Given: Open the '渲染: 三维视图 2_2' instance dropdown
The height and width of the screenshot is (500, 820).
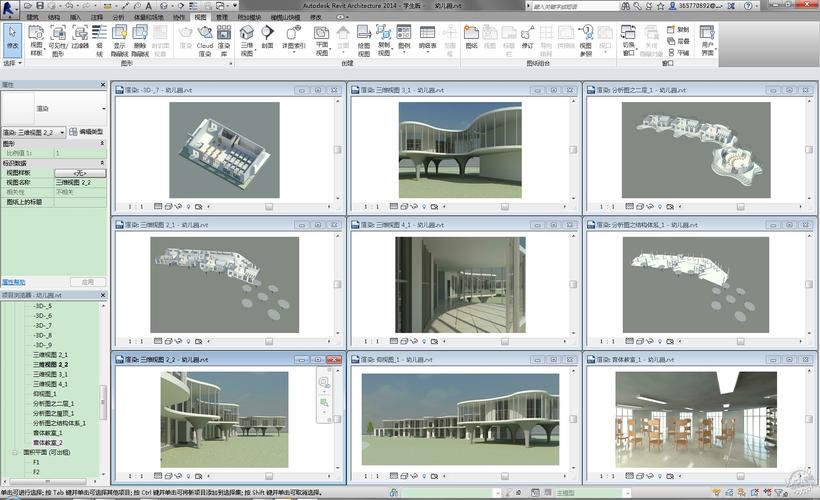Looking at the screenshot, I should [34, 132].
